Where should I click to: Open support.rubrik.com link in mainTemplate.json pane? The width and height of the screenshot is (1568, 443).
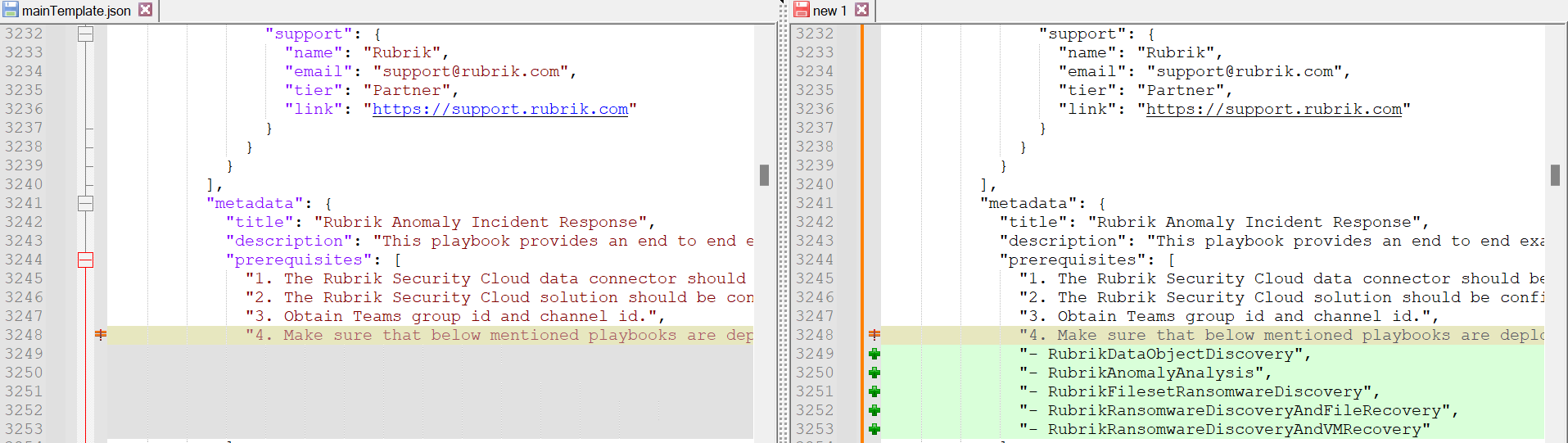click(500, 109)
